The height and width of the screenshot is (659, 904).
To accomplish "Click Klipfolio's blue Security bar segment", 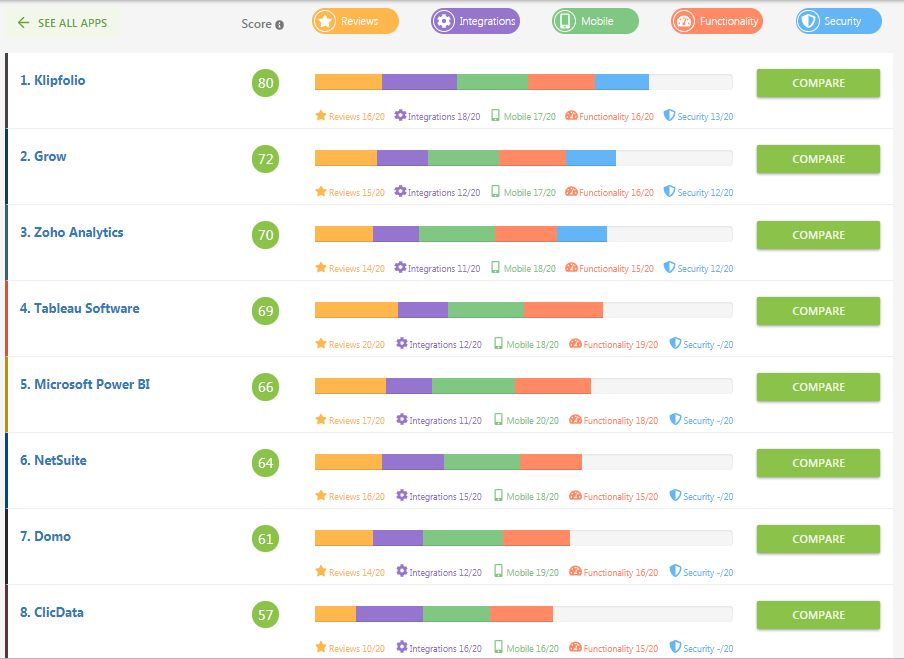I will (x=622, y=82).
